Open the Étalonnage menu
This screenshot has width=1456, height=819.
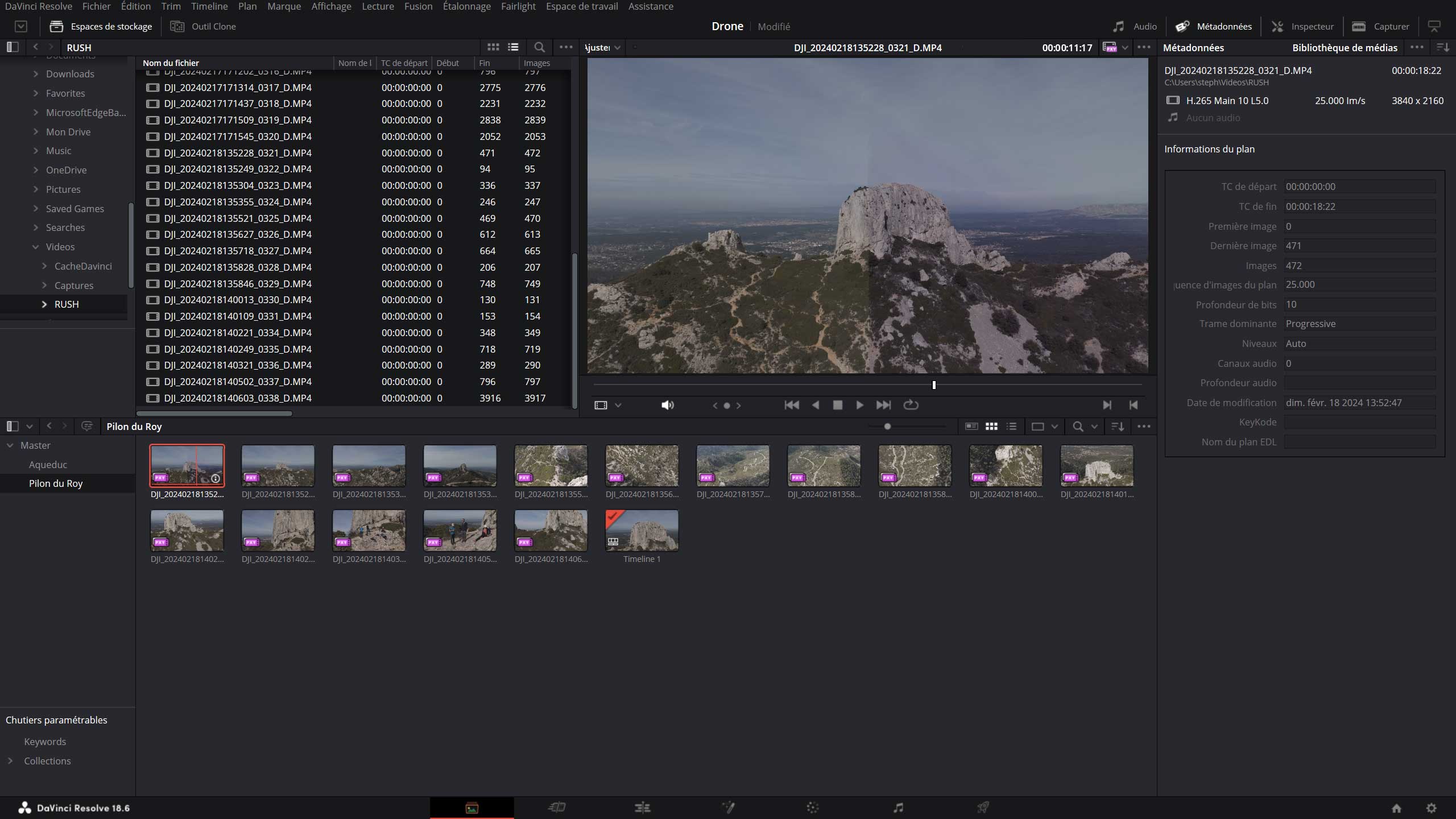pos(466,6)
